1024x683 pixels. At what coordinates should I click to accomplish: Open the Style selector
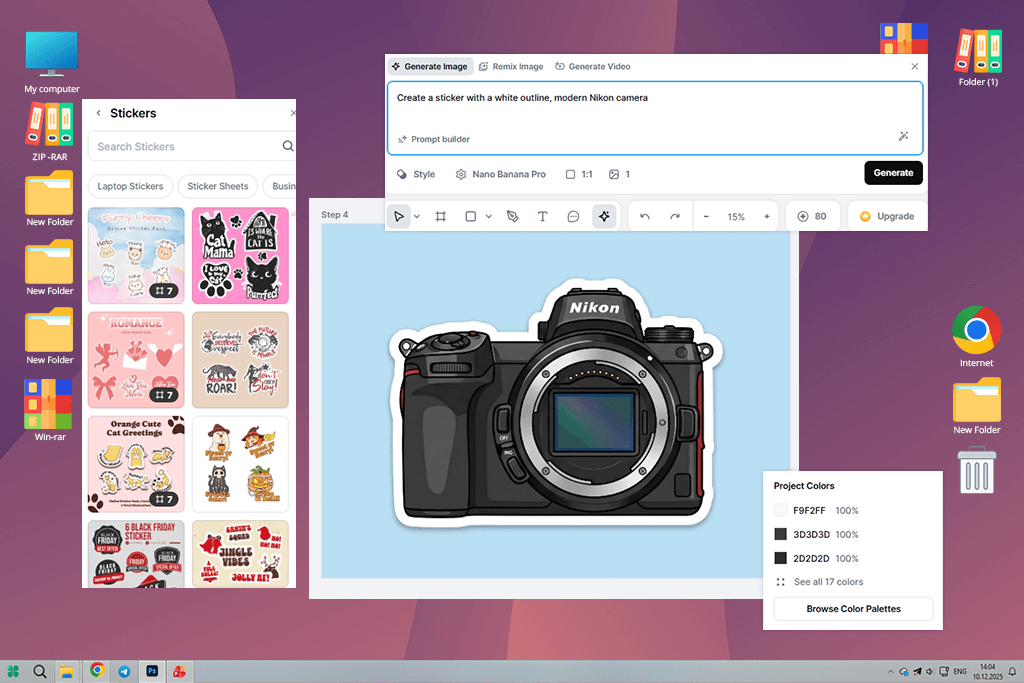click(x=416, y=174)
